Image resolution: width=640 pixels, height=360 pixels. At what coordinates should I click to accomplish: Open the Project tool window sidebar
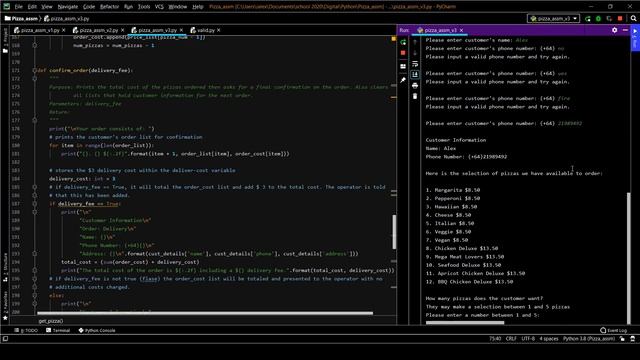coord(5,41)
